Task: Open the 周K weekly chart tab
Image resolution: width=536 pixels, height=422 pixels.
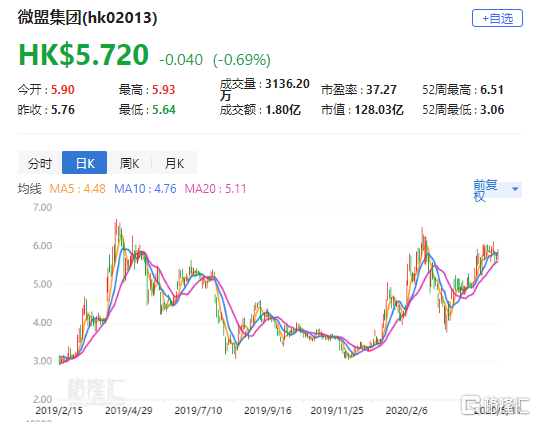Action: (x=129, y=163)
